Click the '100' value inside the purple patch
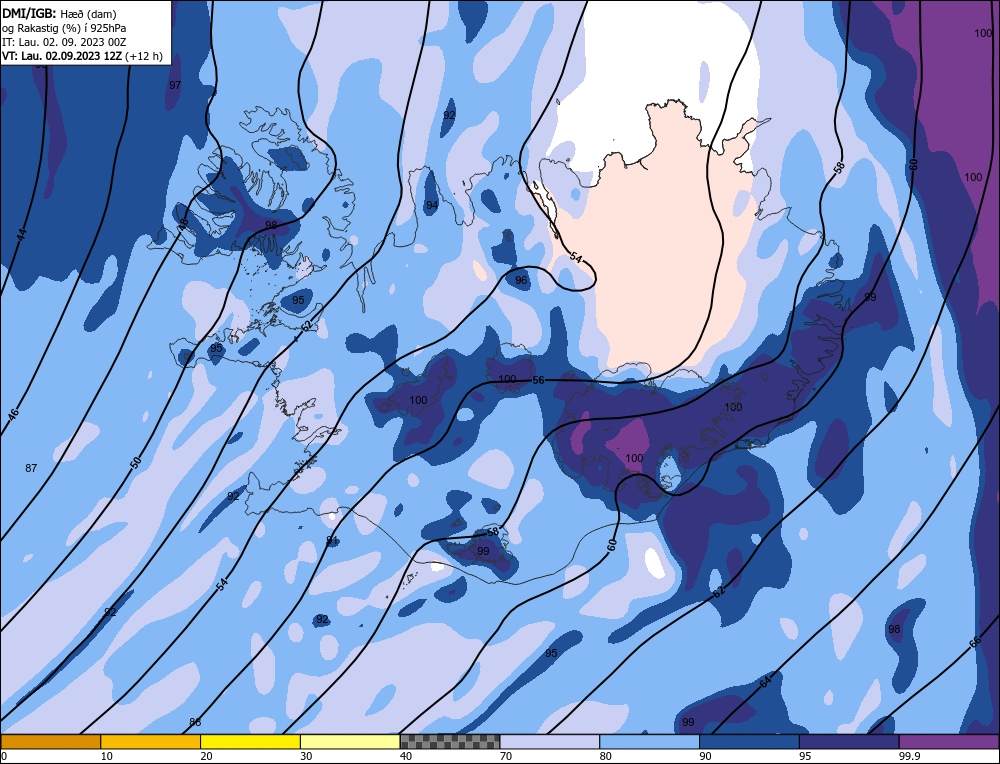The width and height of the screenshot is (1000, 764). (x=634, y=458)
